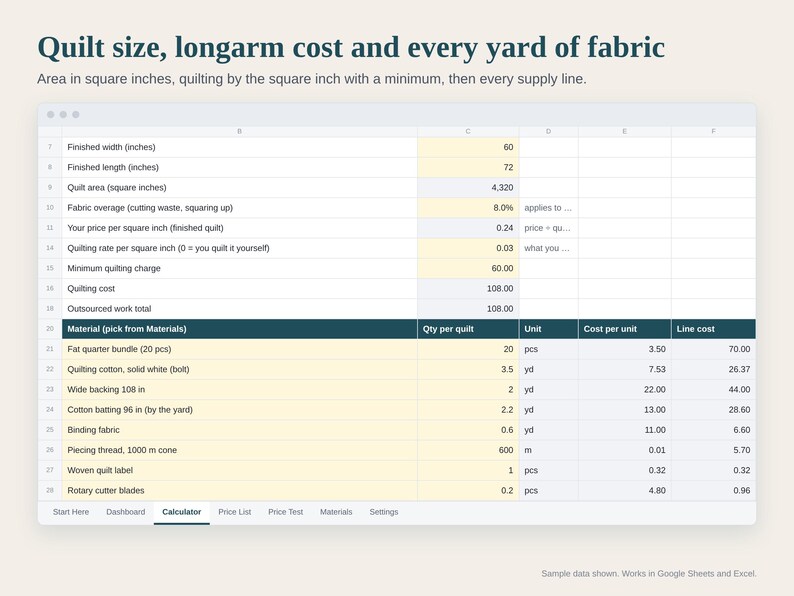The height and width of the screenshot is (596, 794).
Task: Select the Quilting cost 108.00 value
Action: 468,289
